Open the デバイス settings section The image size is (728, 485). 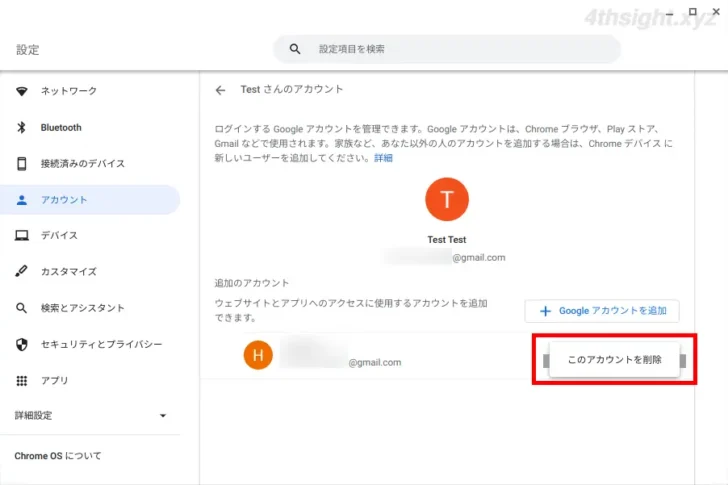[x=59, y=235]
